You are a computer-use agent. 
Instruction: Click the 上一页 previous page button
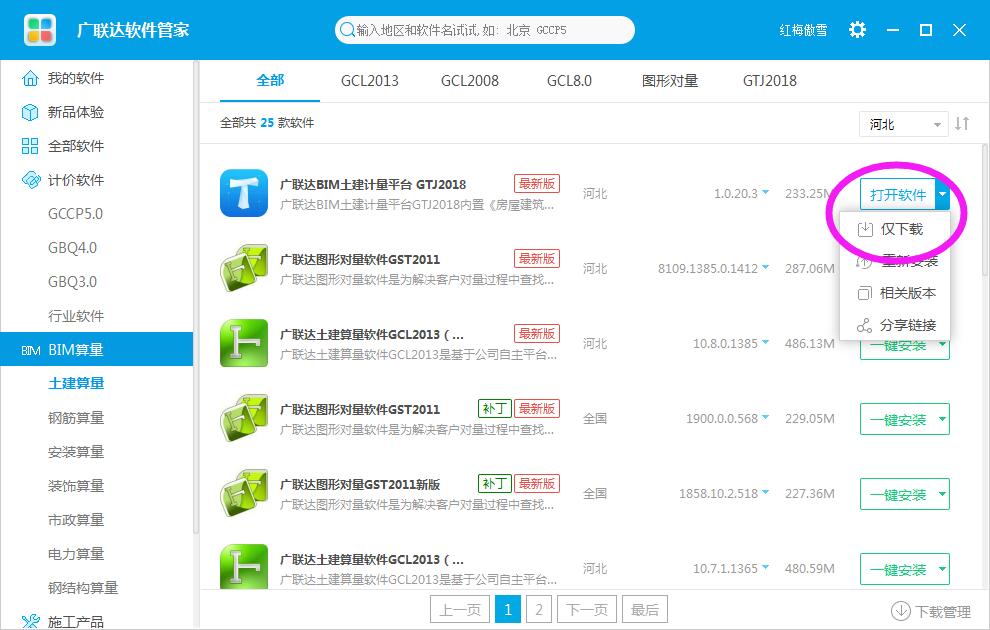[x=460, y=609]
